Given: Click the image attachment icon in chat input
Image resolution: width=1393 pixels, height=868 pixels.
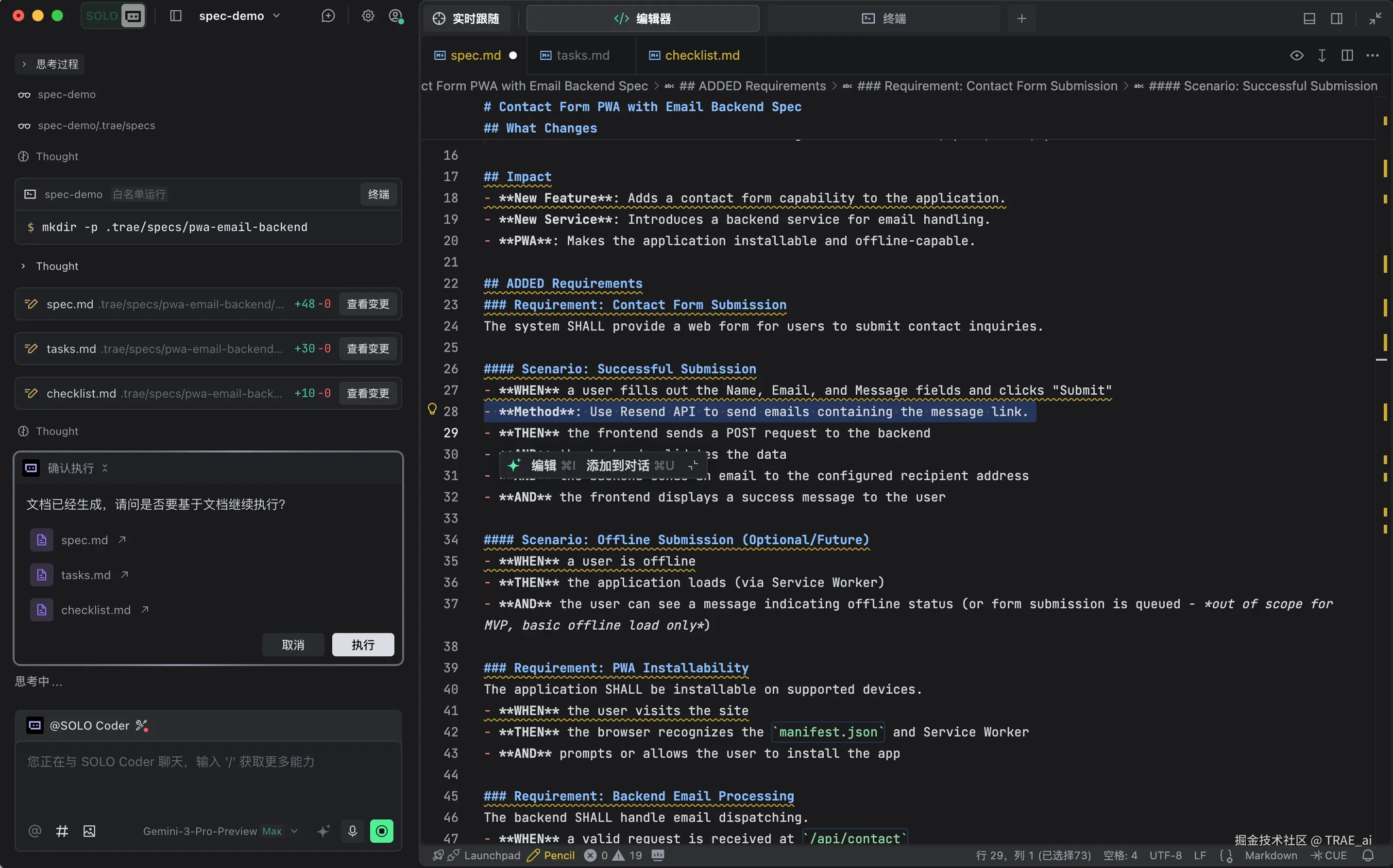Looking at the screenshot, I should point(89,831).
